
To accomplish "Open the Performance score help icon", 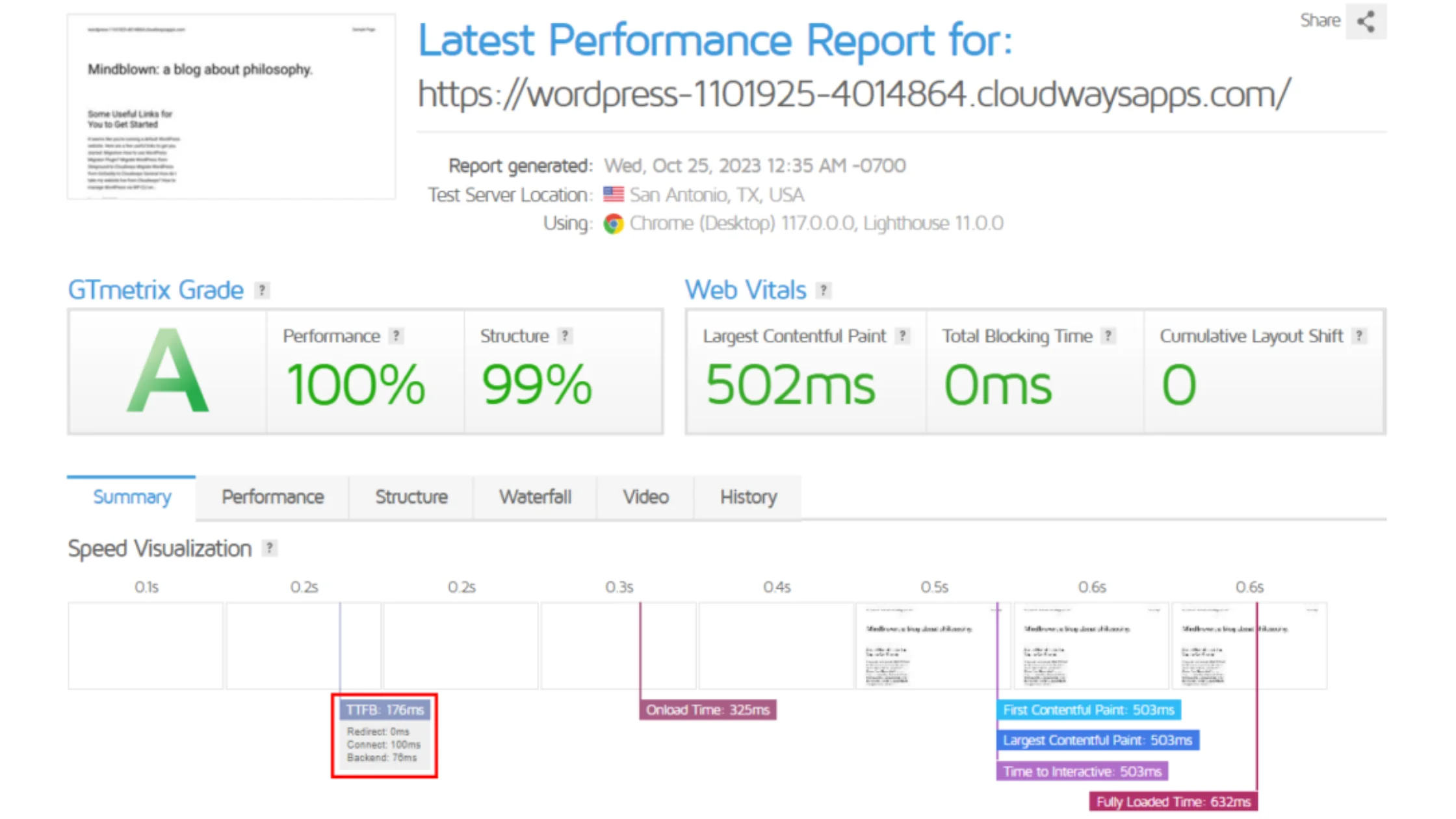I will pos(396,335).
